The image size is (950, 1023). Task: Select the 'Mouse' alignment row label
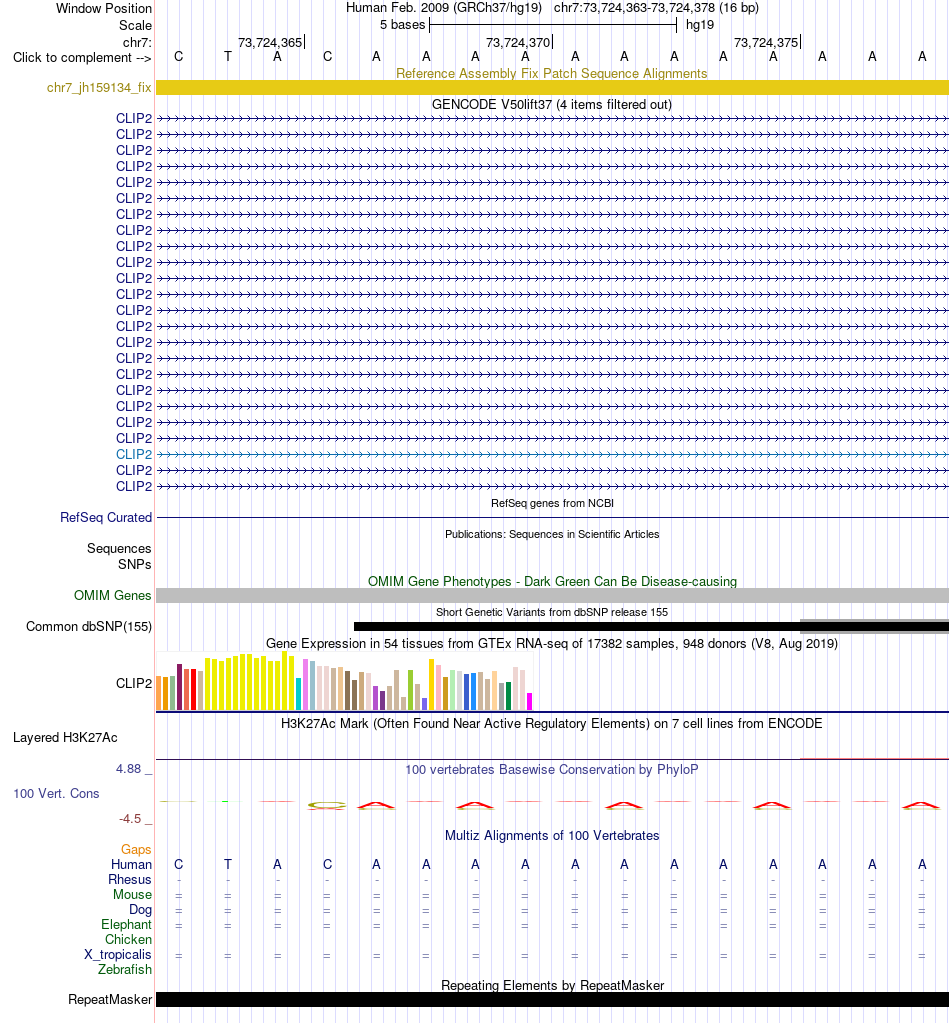pyautogui.click(x=132, y=894)
